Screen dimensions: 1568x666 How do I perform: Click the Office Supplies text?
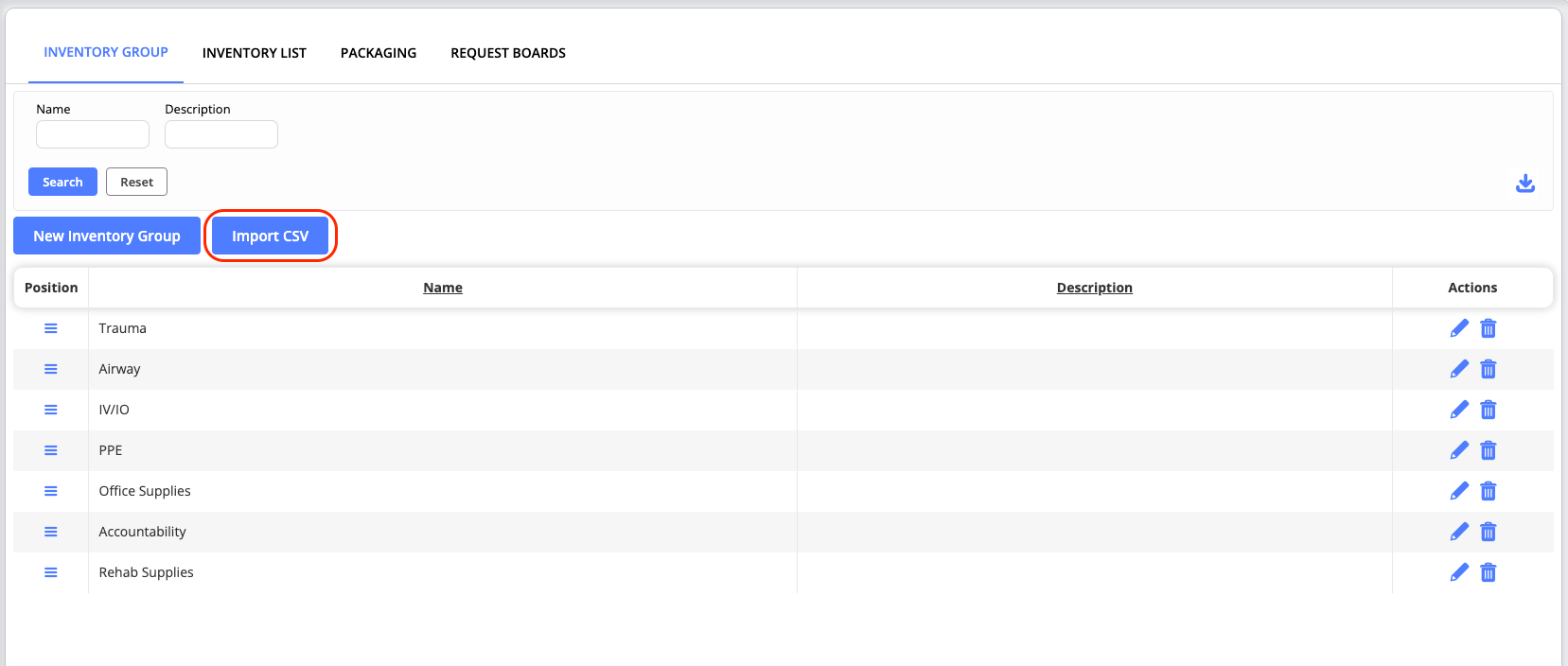(x=145, y=491)
